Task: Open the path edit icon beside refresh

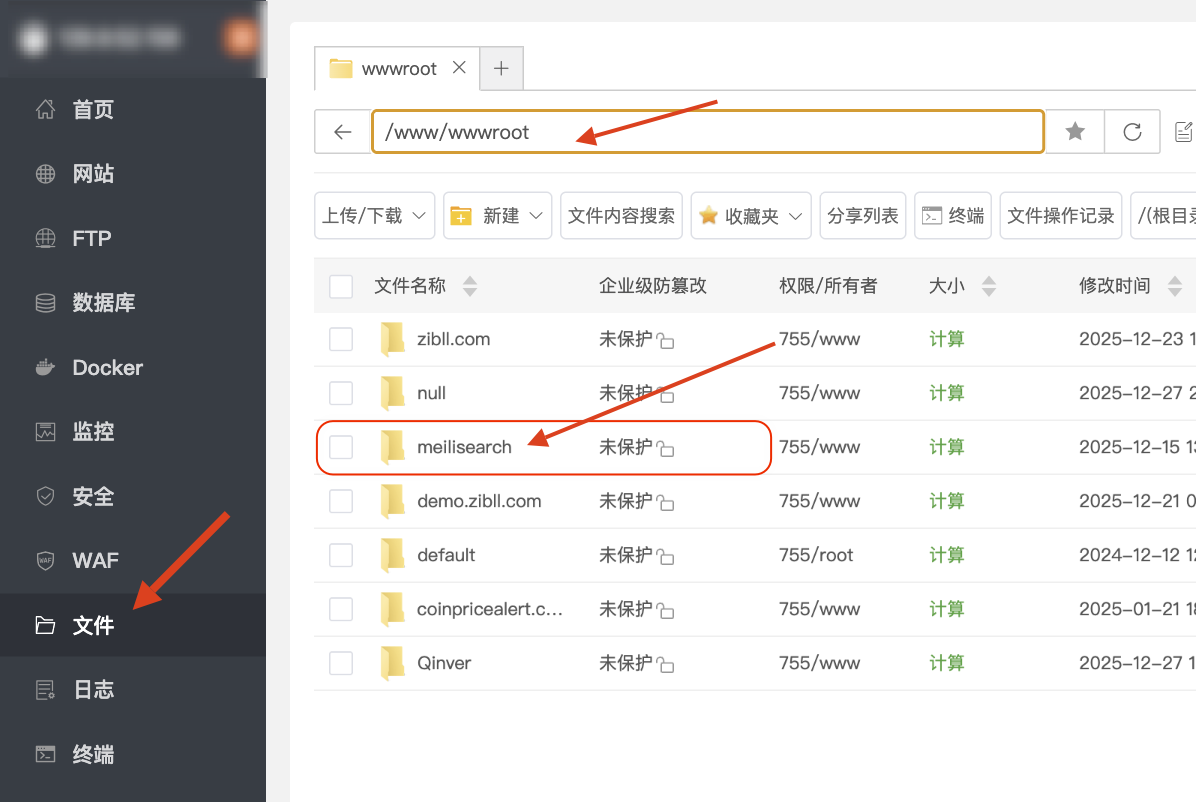Action: tap(1184, 131)
